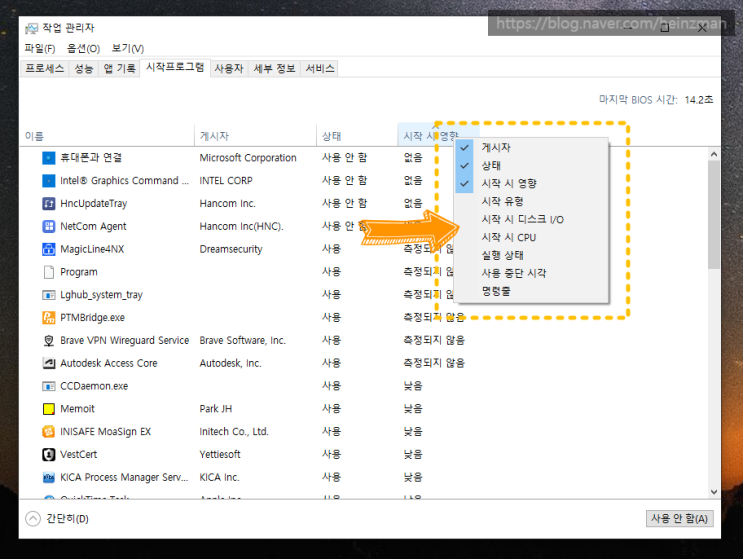743x559 pixels.
Task: Enable 시작 시 디스크 I/O column
Action: (531, 219)
